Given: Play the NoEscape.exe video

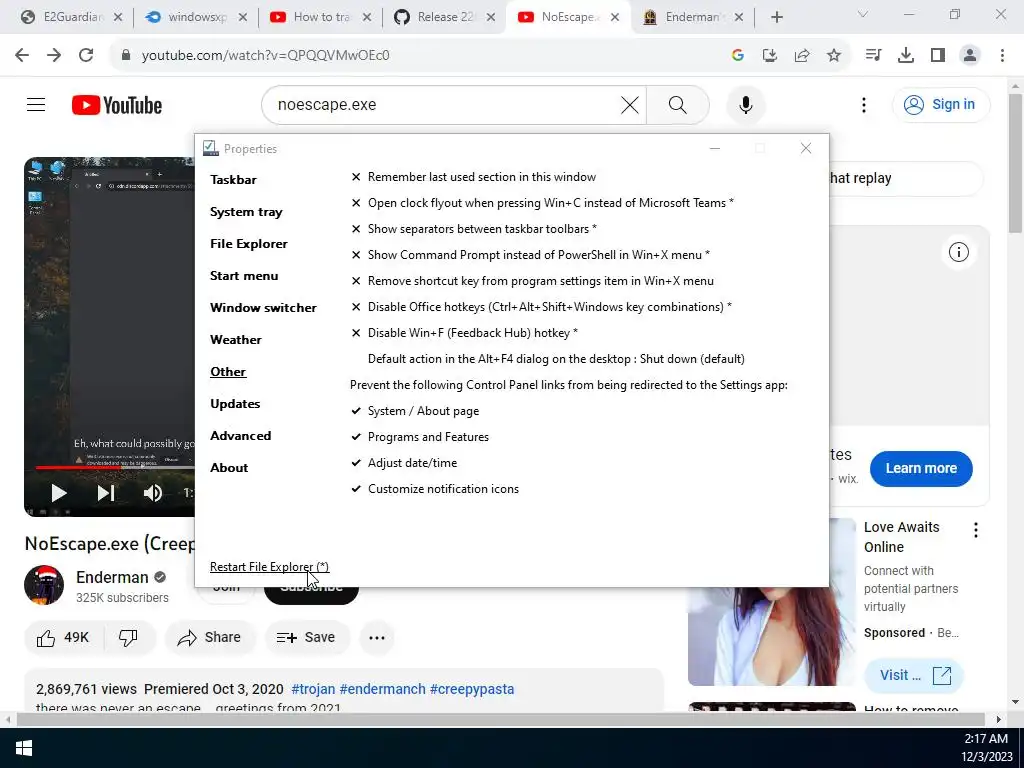Looking at the screenshot, I should coord(59,493).
